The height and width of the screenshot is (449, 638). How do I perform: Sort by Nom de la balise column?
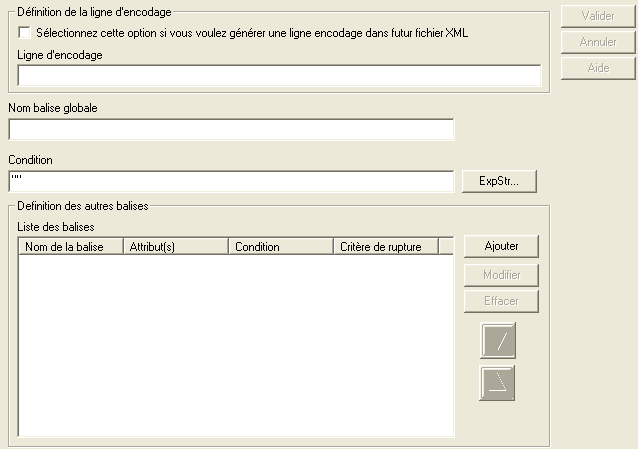tap(70, 247)
